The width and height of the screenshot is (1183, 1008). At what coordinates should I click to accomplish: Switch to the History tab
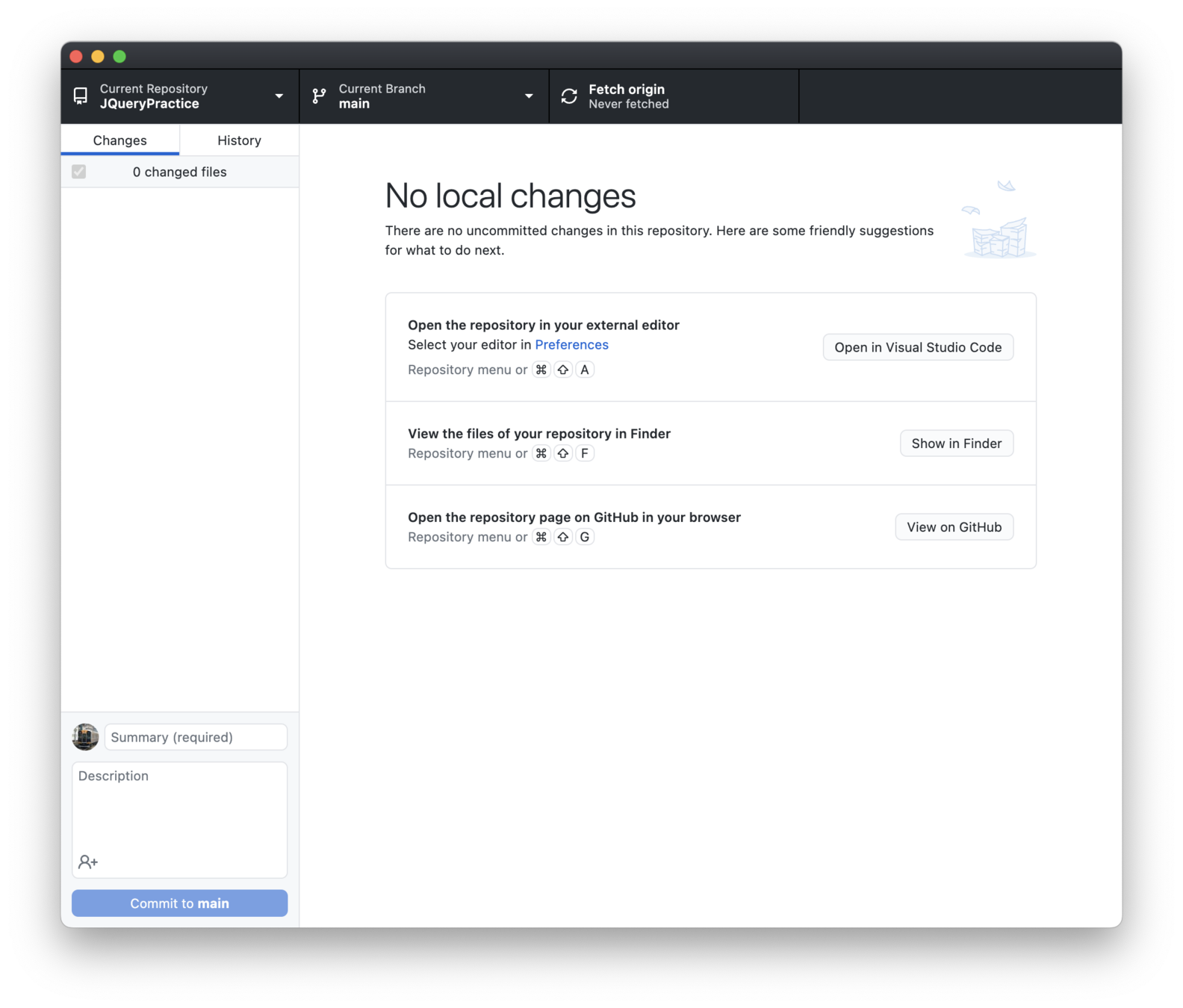(239, 140)
